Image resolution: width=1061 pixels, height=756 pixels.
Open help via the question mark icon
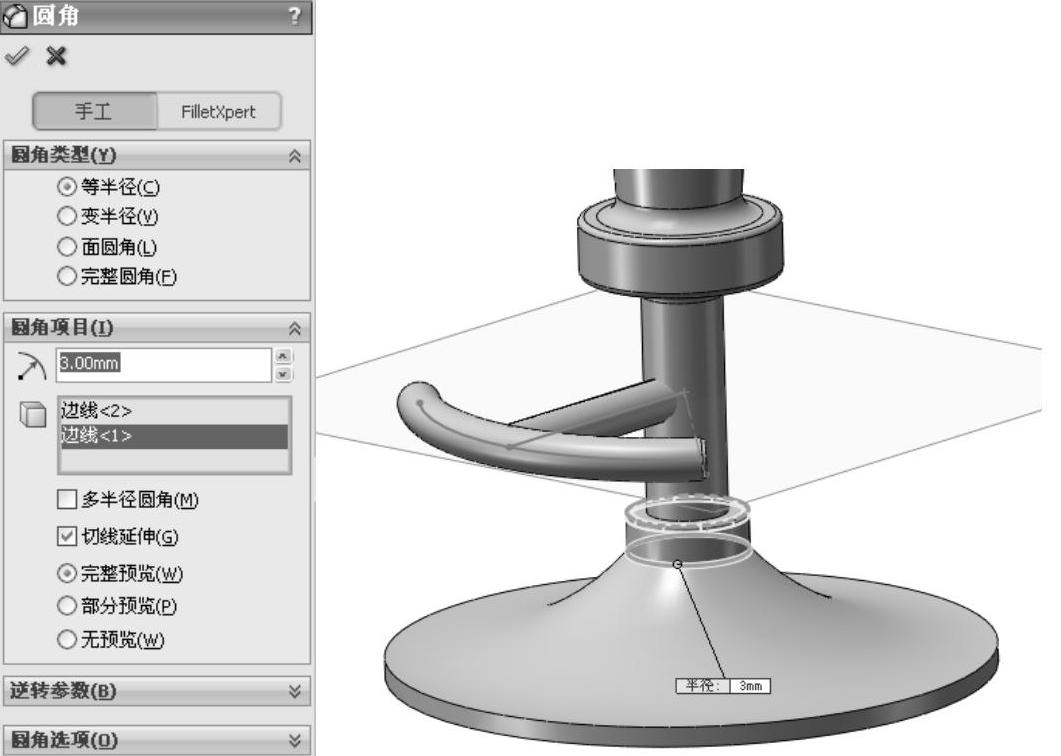pos(293,15)
